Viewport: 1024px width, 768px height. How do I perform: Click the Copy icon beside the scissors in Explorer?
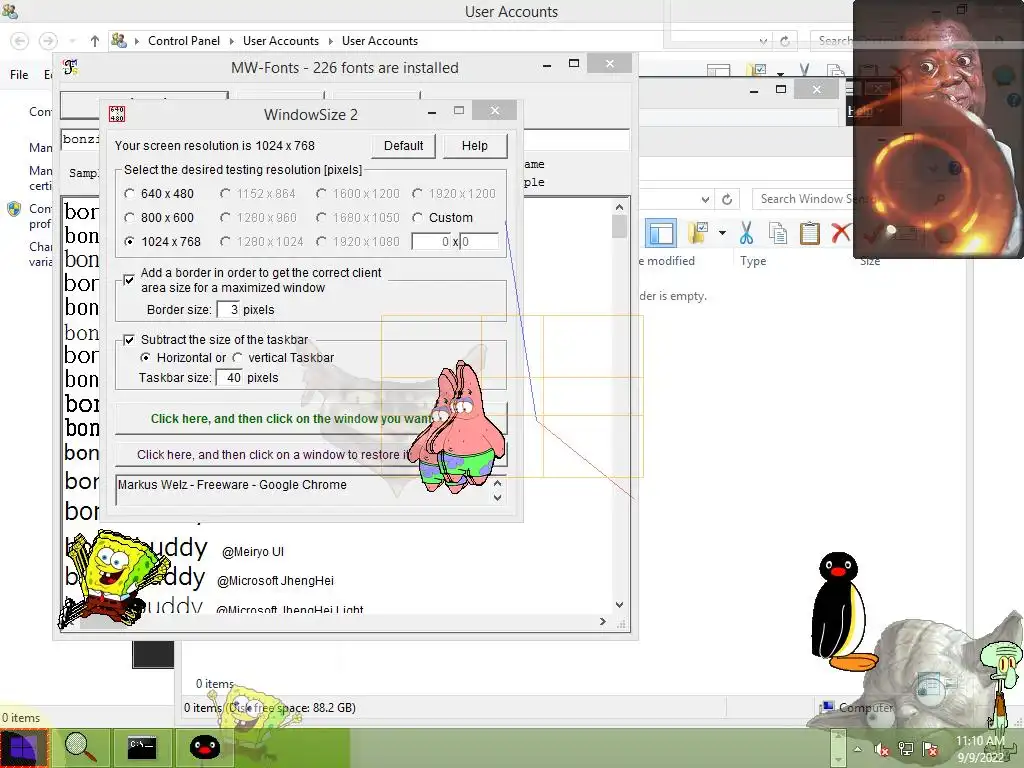[777, 233]
